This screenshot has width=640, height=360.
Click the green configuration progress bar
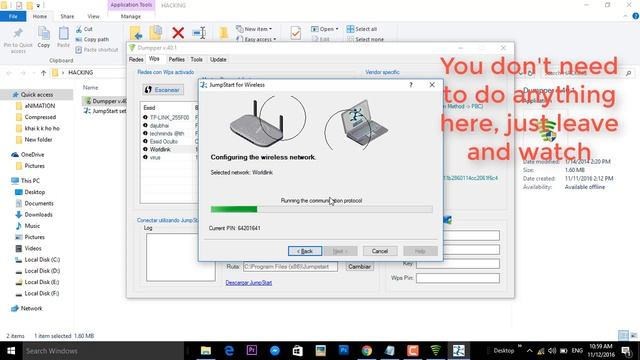click(321, 209)
